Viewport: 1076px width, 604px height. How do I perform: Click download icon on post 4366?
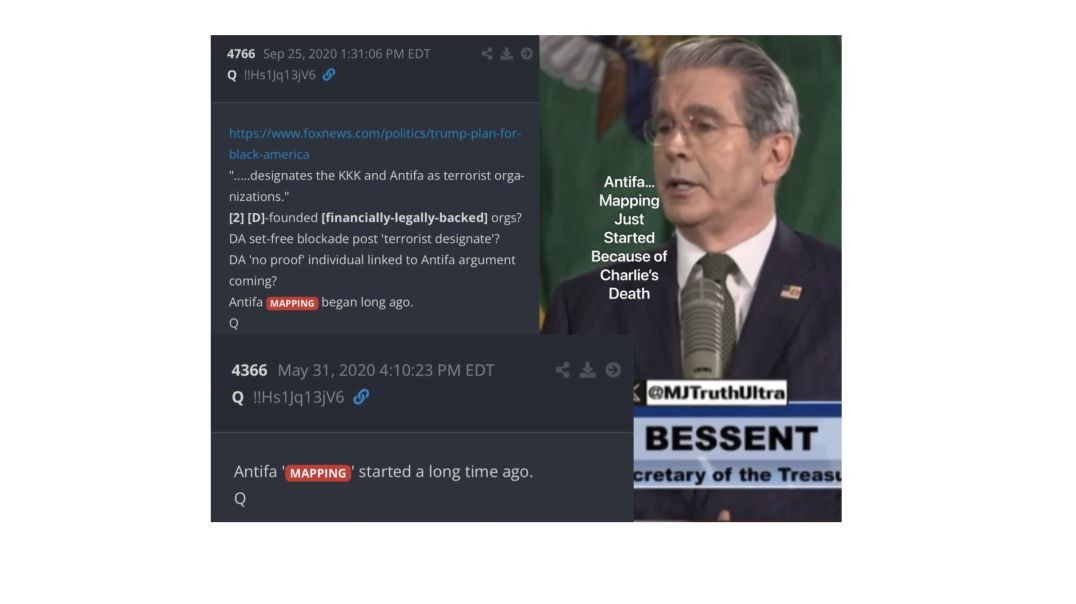pyautogui.click(x=587, y=370)
